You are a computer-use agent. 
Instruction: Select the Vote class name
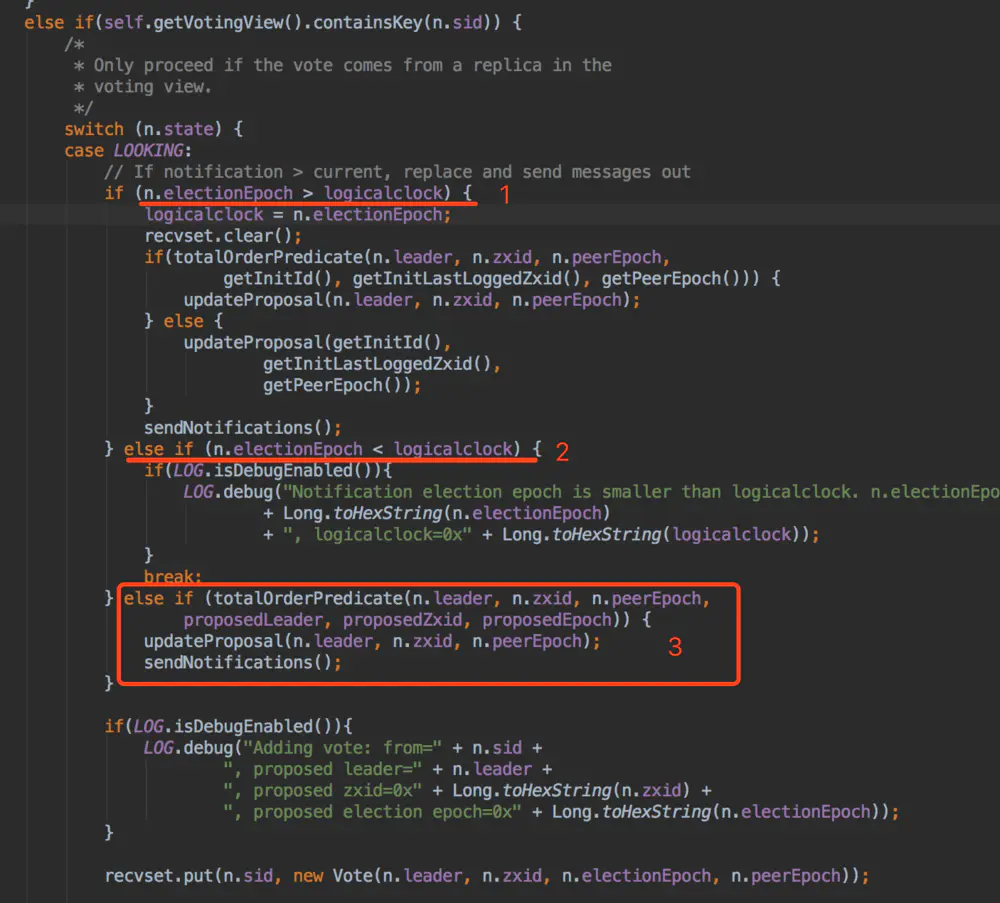click(x=352, y=876)
